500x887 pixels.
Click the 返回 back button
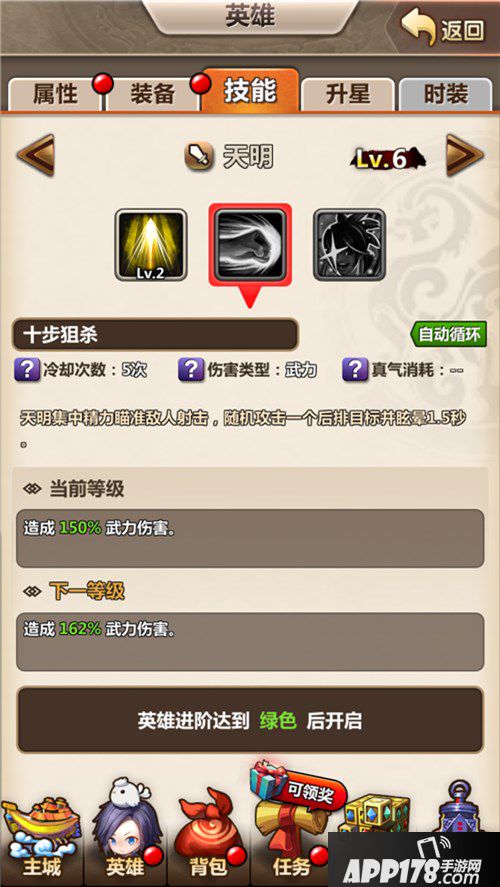(445, 28)
